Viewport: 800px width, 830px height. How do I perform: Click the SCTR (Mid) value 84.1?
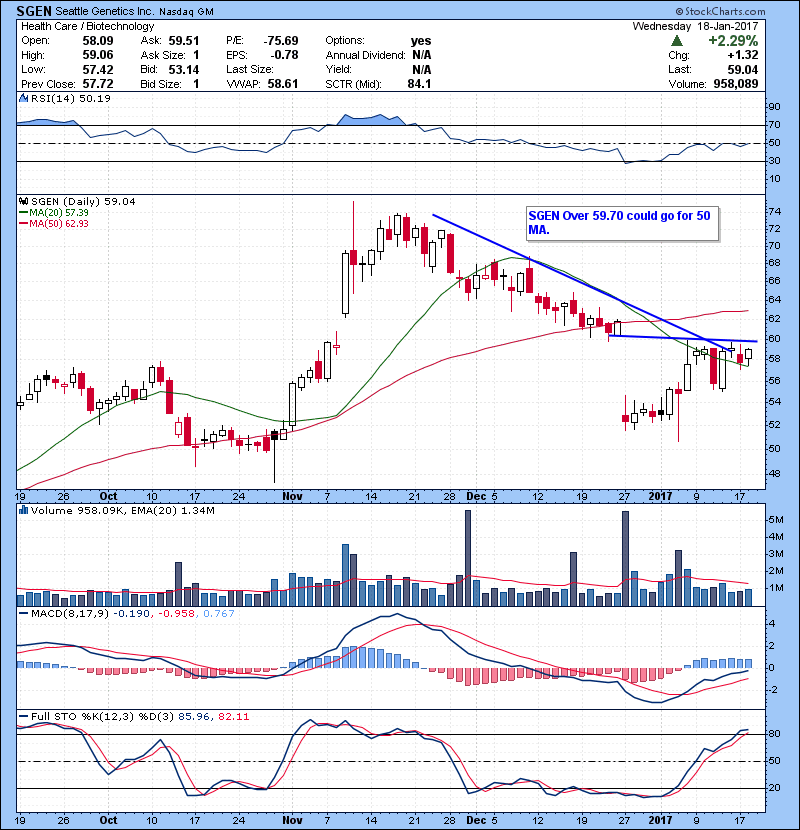(x=419, y=84)
